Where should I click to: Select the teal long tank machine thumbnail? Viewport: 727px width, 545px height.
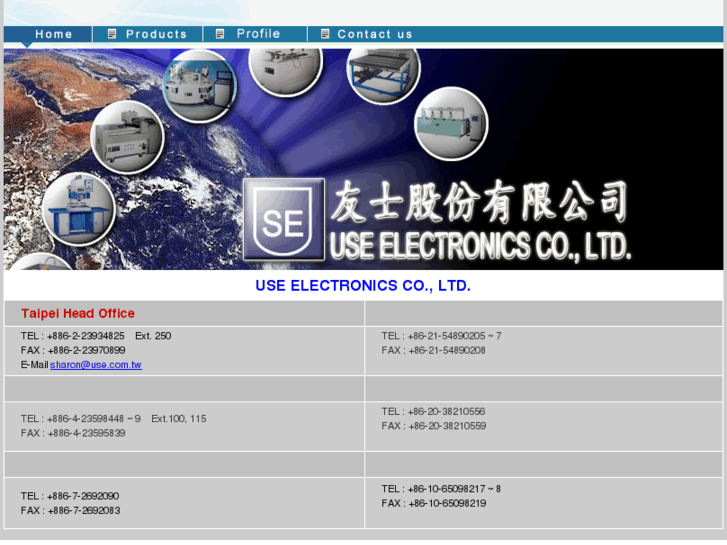(451, 123)
